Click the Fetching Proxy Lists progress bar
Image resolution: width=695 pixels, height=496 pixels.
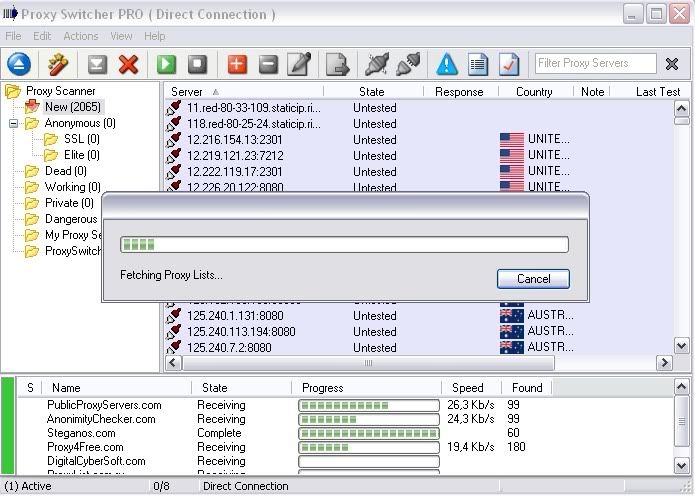pyautogui.click(x=344, y=245)
